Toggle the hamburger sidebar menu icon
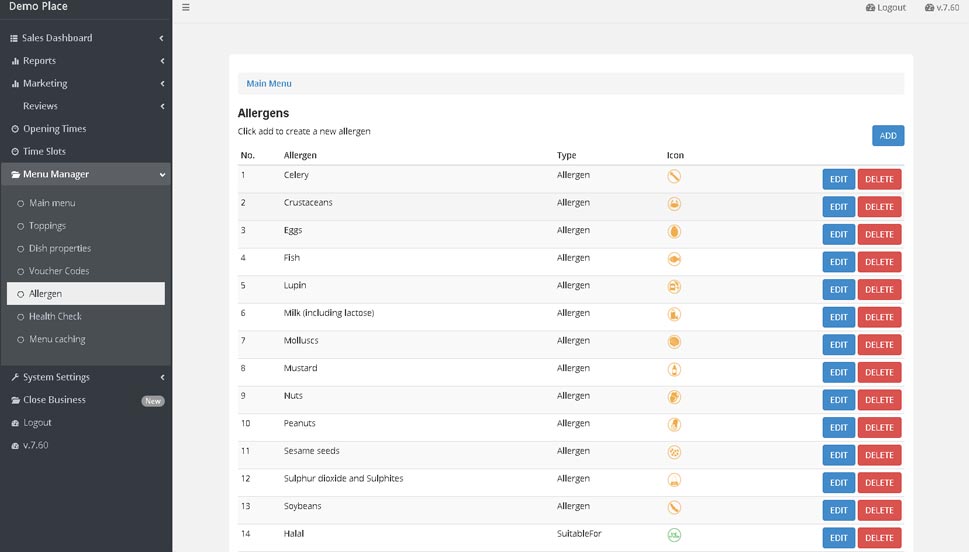969x552 pixels. pos(185,7)
